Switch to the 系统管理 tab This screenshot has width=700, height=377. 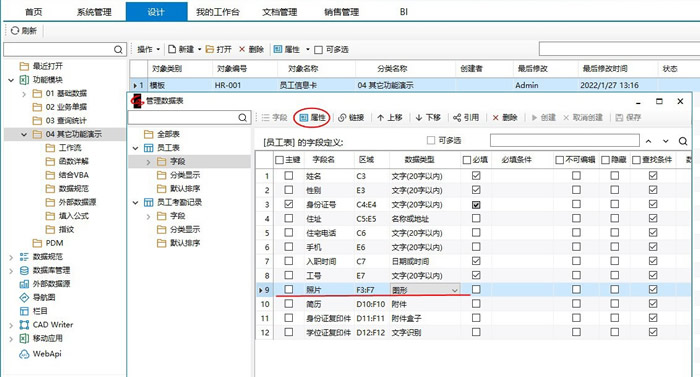pos(94,12)
